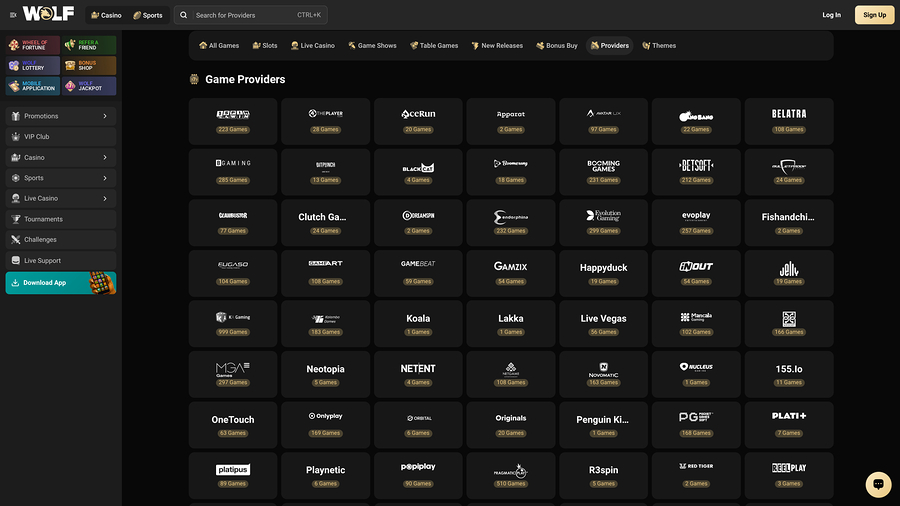
Task: Open the ReelPlay provider card
Action: point(789,476)
